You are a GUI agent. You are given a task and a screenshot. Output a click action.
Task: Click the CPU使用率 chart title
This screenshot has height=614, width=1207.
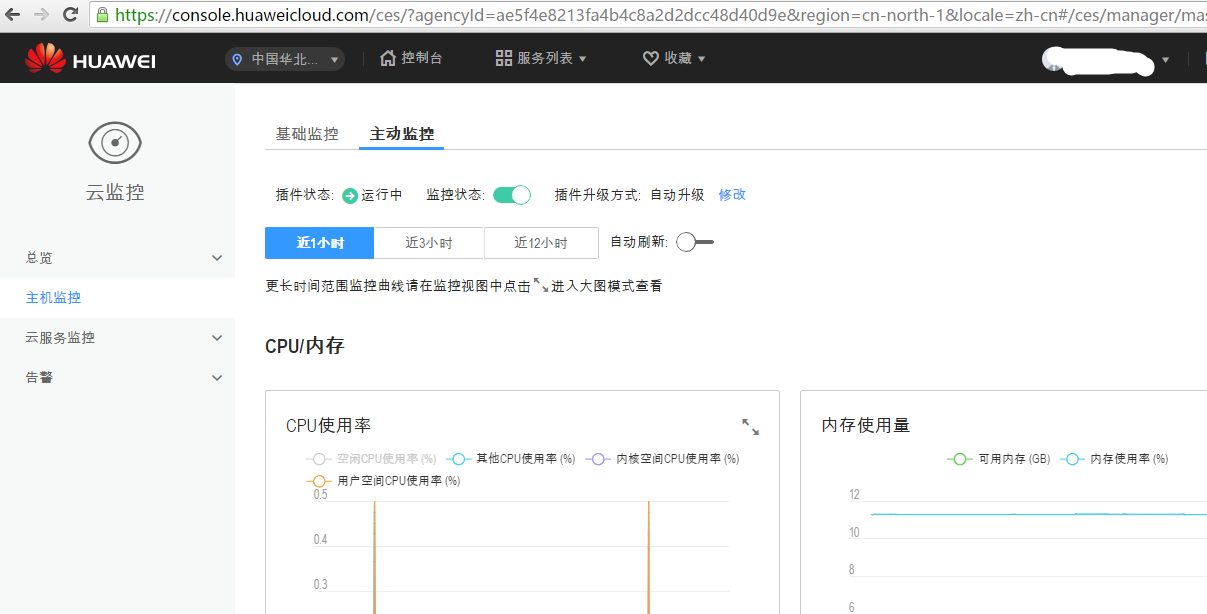click(328, 426)
